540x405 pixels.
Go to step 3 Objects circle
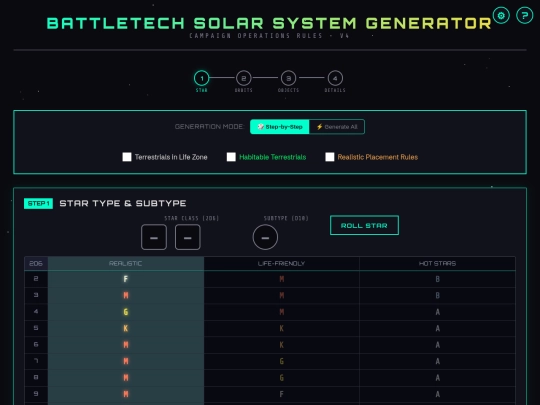click(289, 78)
